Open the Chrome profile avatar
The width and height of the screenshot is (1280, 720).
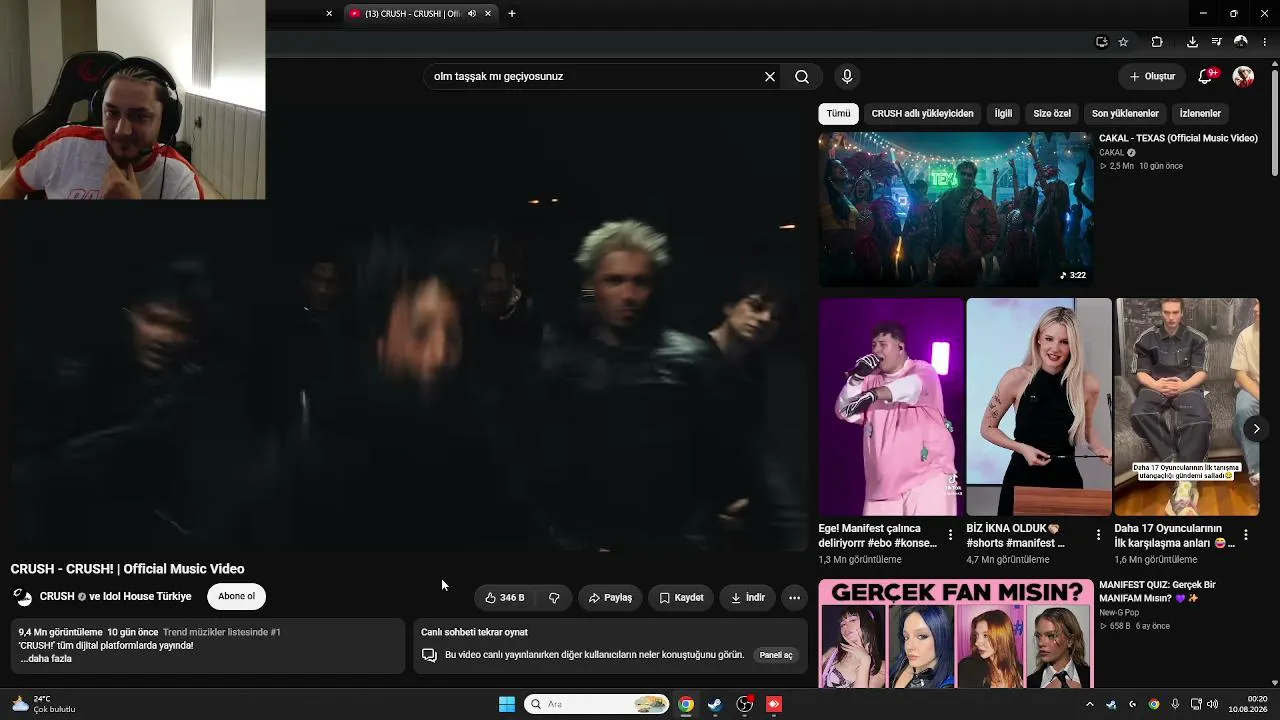coord(1241,42)
